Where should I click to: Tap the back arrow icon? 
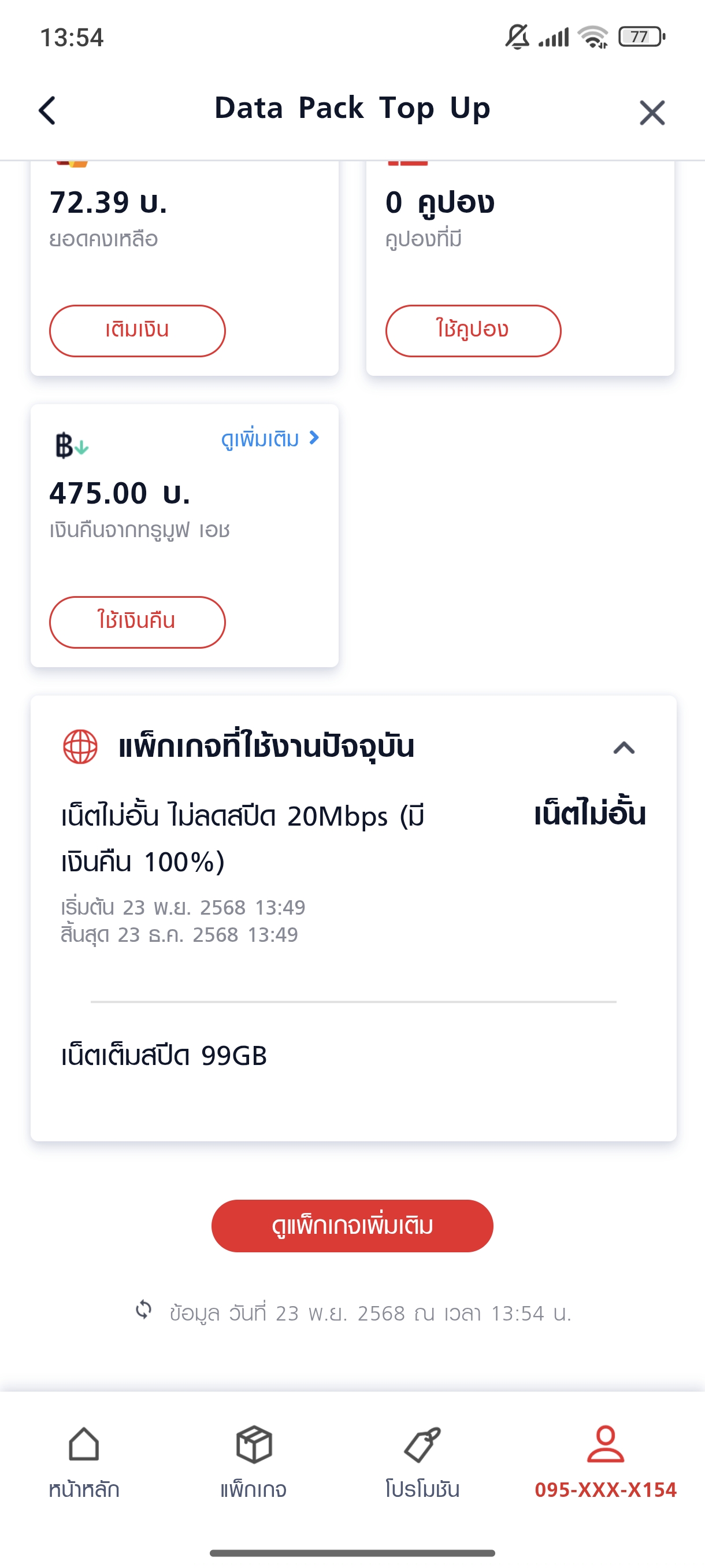47,111
